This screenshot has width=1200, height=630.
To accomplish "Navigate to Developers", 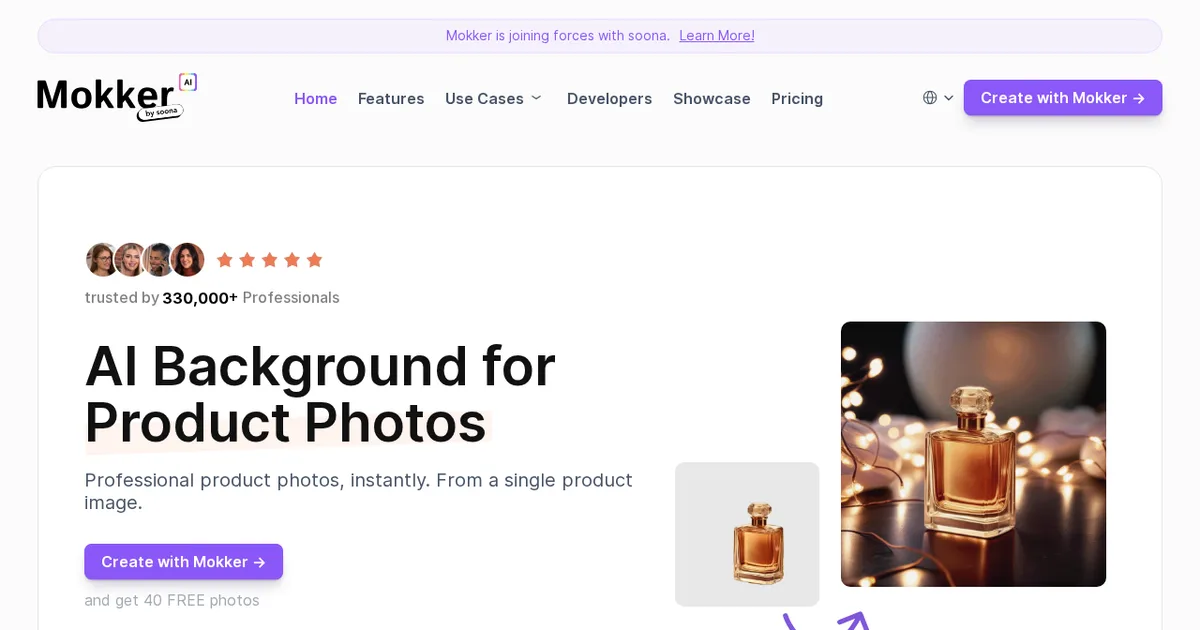I will 609,99.
